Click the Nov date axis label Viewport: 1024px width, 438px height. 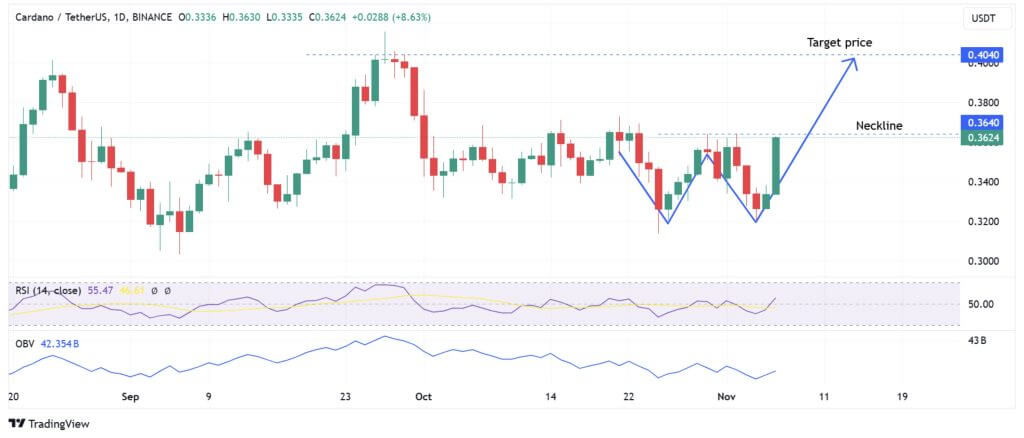tap(726, 396)
